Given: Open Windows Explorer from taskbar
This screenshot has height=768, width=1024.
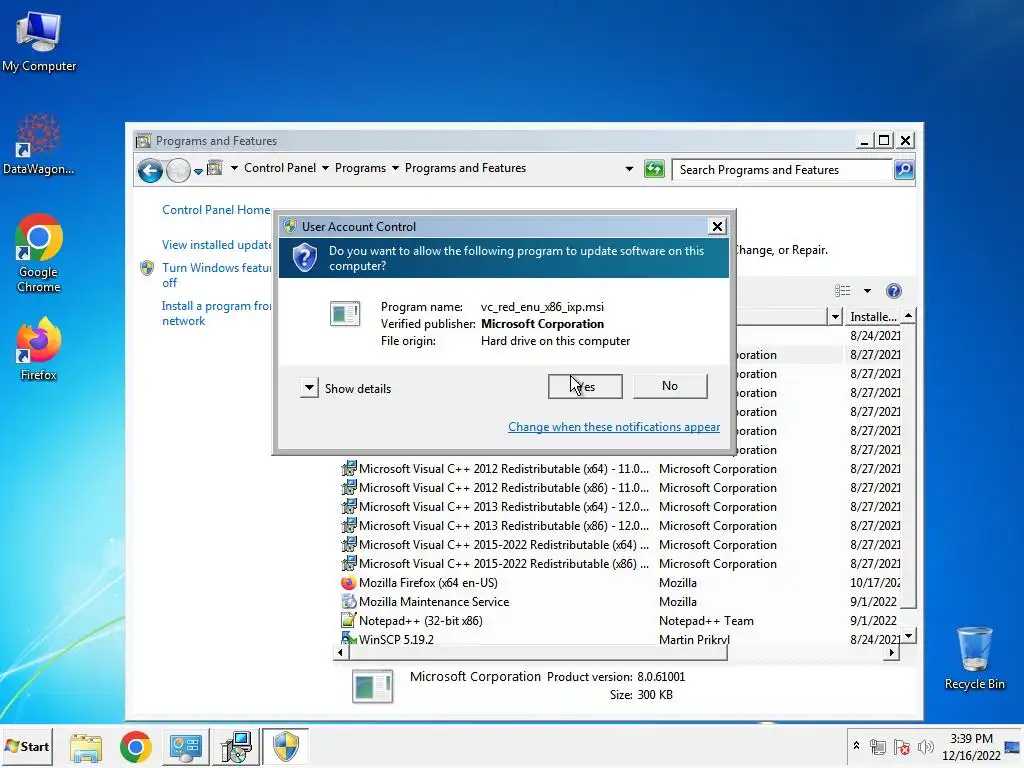Looking at the screenshot, I should [x=86, y=747].
